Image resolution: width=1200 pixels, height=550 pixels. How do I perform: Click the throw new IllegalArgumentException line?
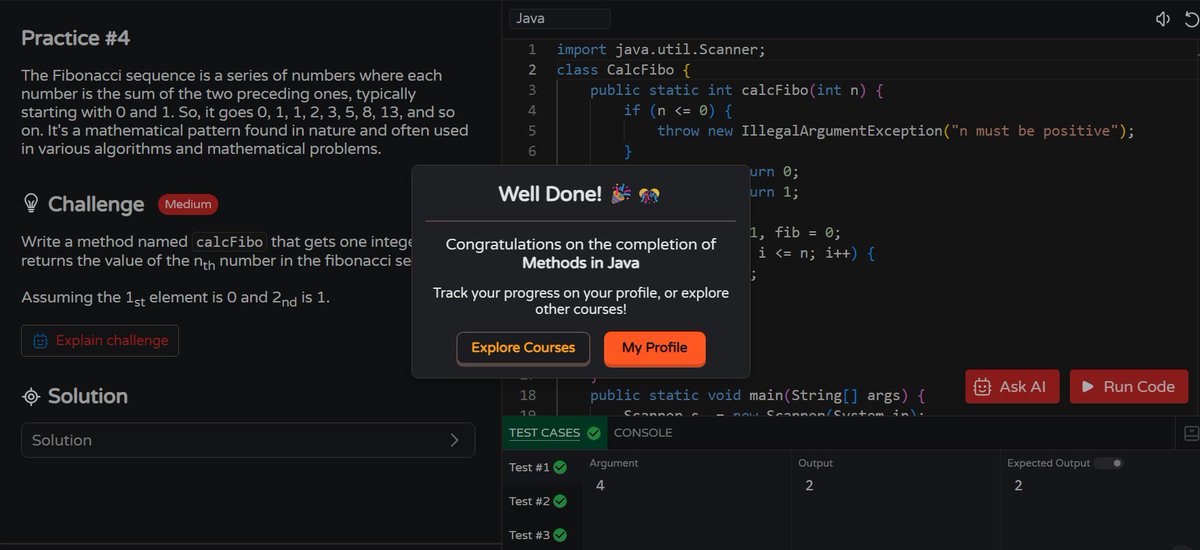click(x=896, y=131)
